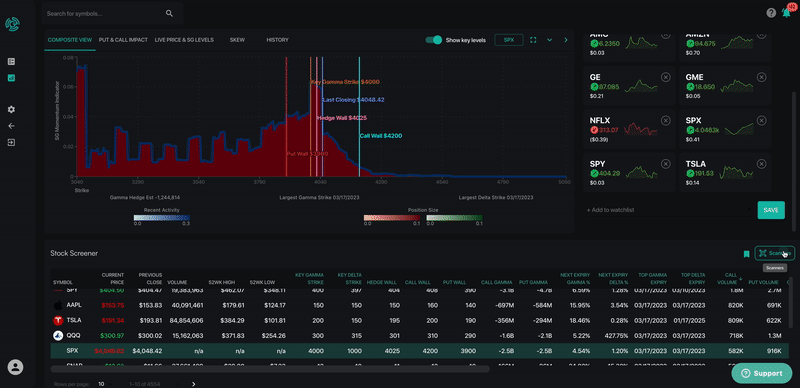This screenshot has height=388, width=800.
Task: Select the active teal chart icon in sidebar
Action: (12, 78)
